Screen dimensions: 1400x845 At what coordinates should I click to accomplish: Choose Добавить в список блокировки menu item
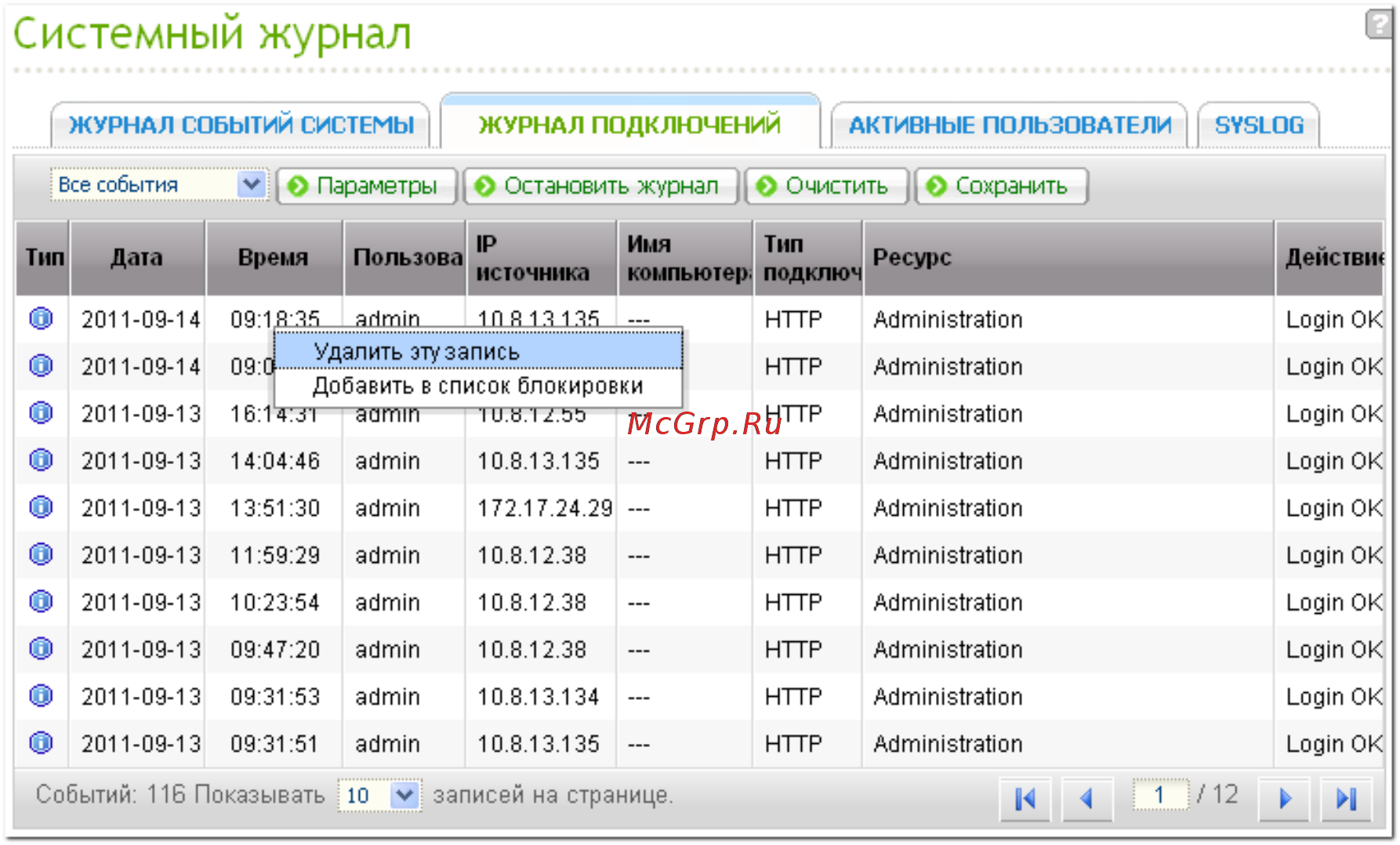(478, 386)
